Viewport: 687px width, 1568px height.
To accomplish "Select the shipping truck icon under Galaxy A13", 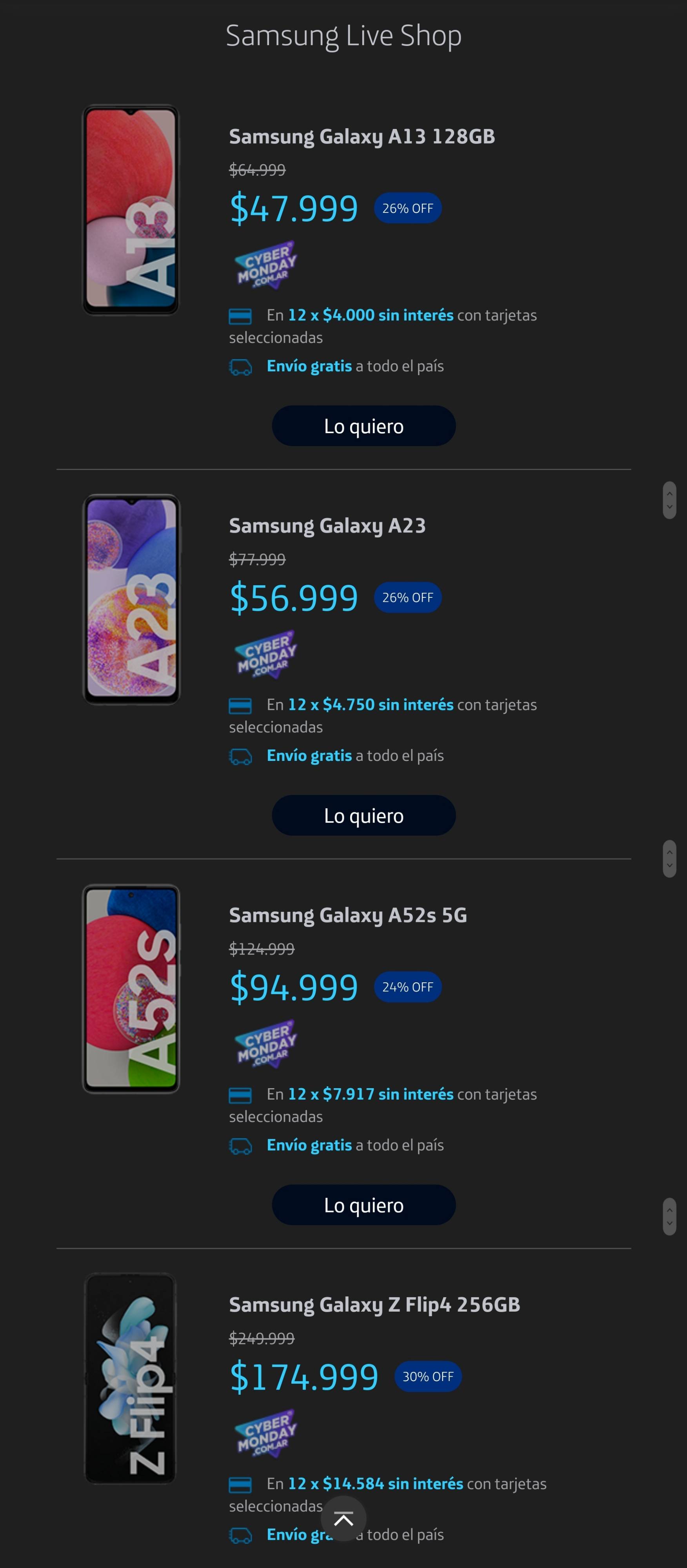I will [x=242, y=366].
